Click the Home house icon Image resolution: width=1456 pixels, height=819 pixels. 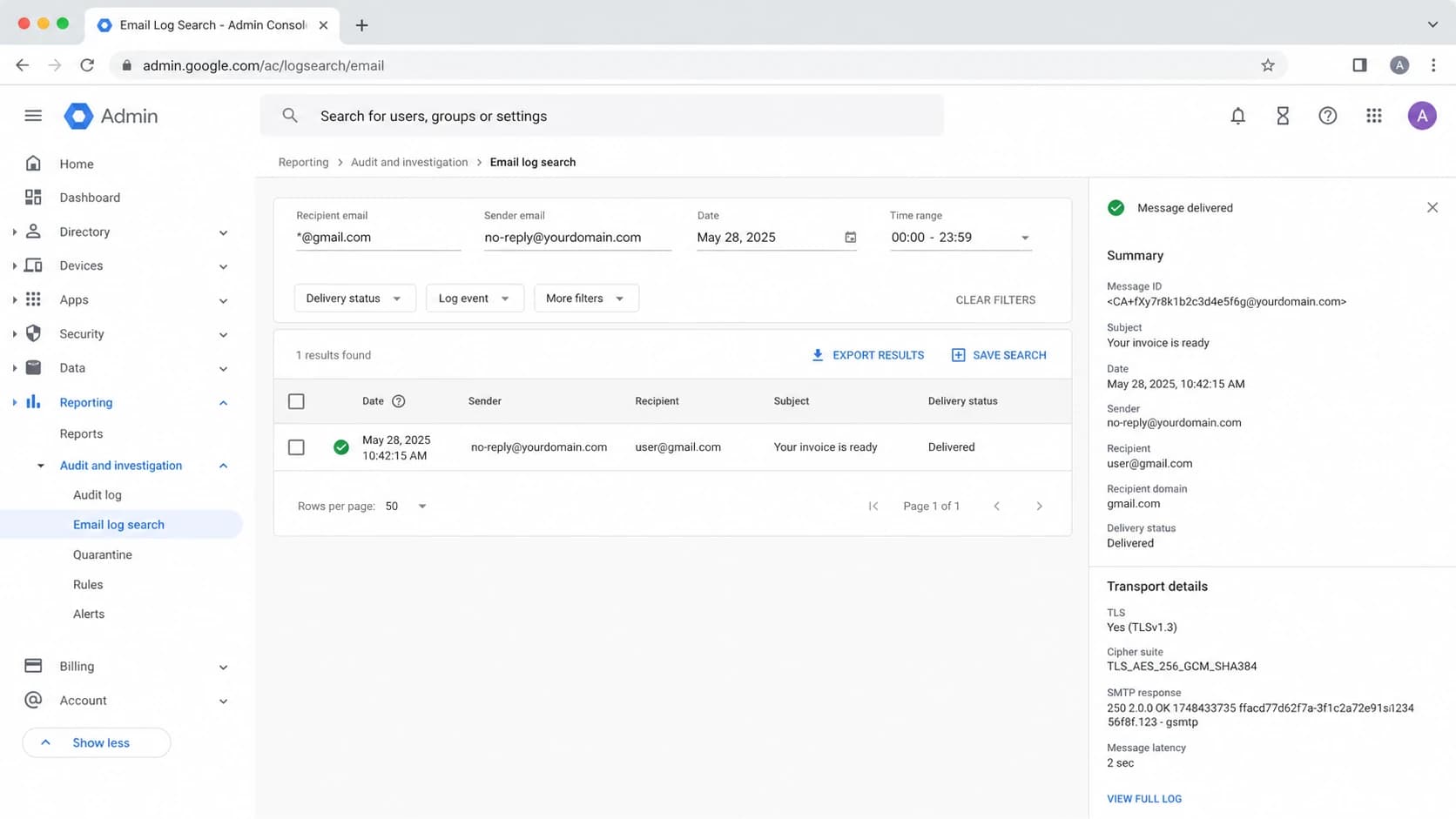(33, 164)
